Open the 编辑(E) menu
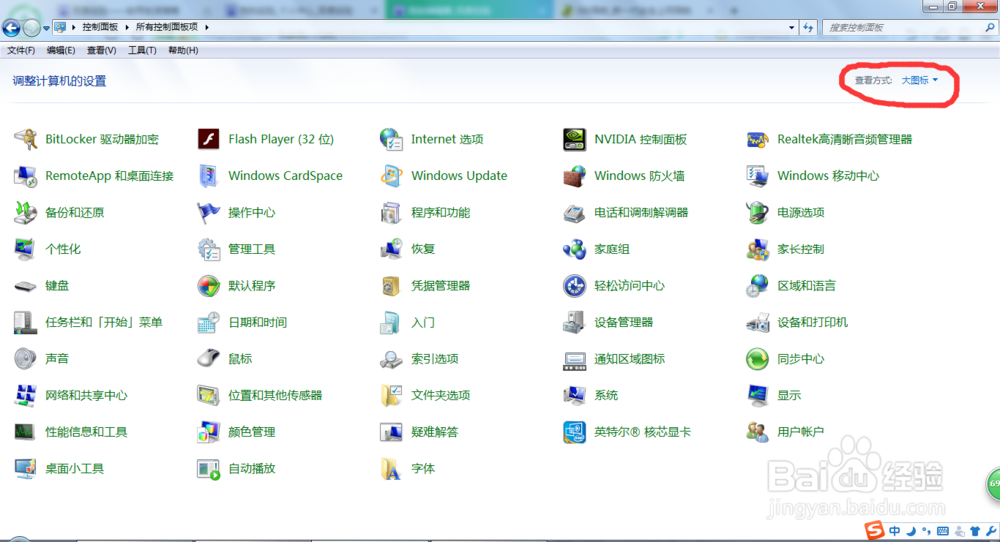Image resolution: width=1000 pixels, height=542 pixels. coord(61,50)
